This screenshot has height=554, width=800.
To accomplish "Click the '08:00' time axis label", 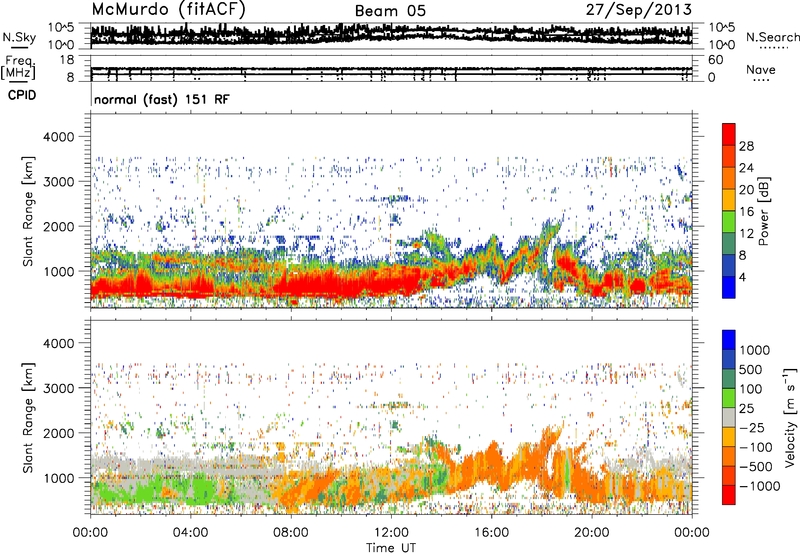I will (291, 533).
